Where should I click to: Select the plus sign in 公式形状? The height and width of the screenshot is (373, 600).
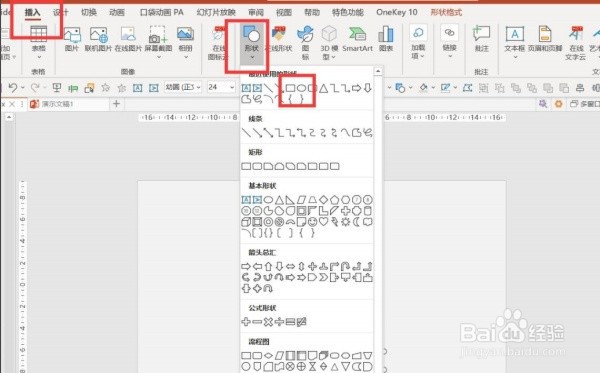(x=246, y=322)
